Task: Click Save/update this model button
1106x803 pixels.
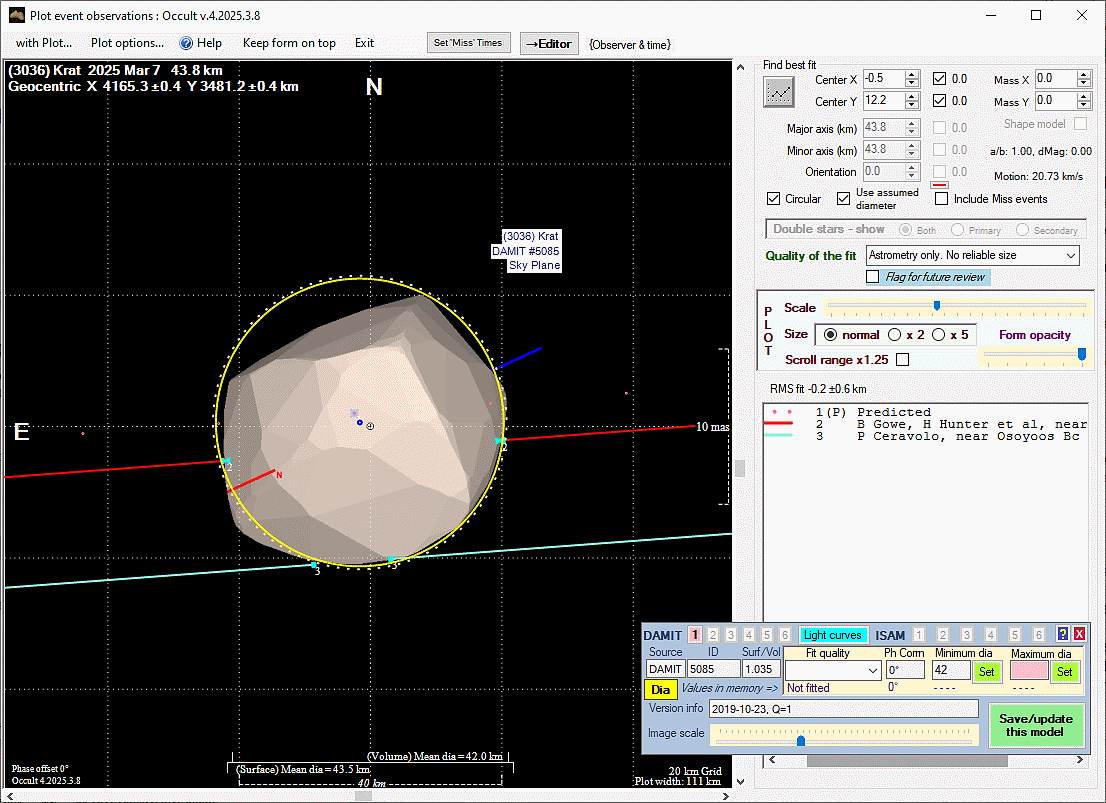Action: [x=1035, y=725]
